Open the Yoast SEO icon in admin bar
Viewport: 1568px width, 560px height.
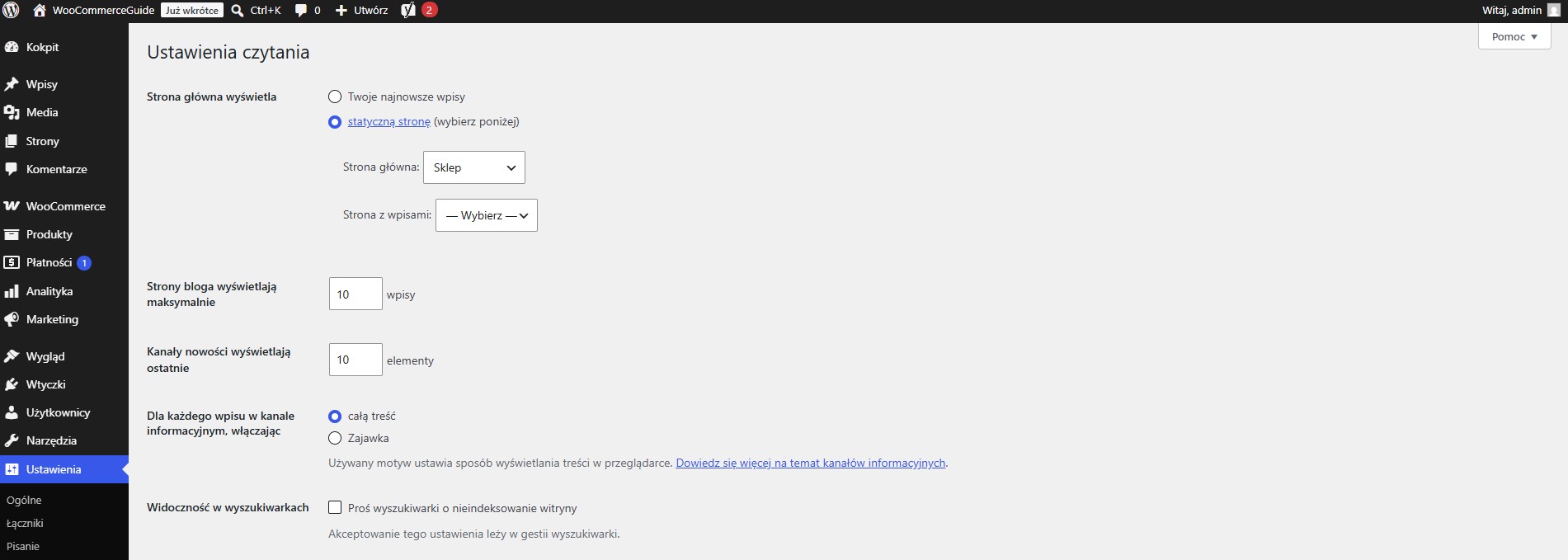click(408, 11)
